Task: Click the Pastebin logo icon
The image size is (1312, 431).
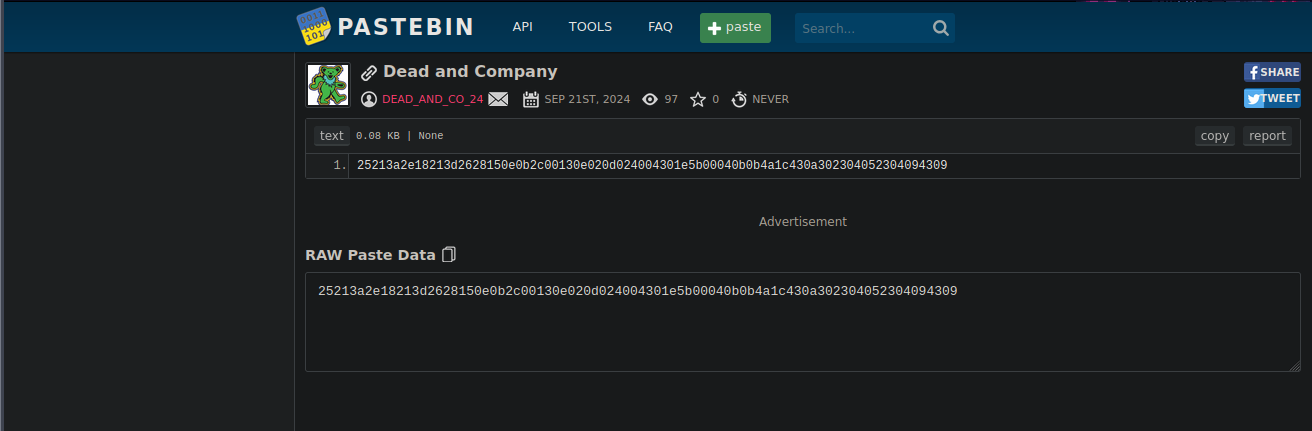Action: pyautogui.click(x=315, y=27)
